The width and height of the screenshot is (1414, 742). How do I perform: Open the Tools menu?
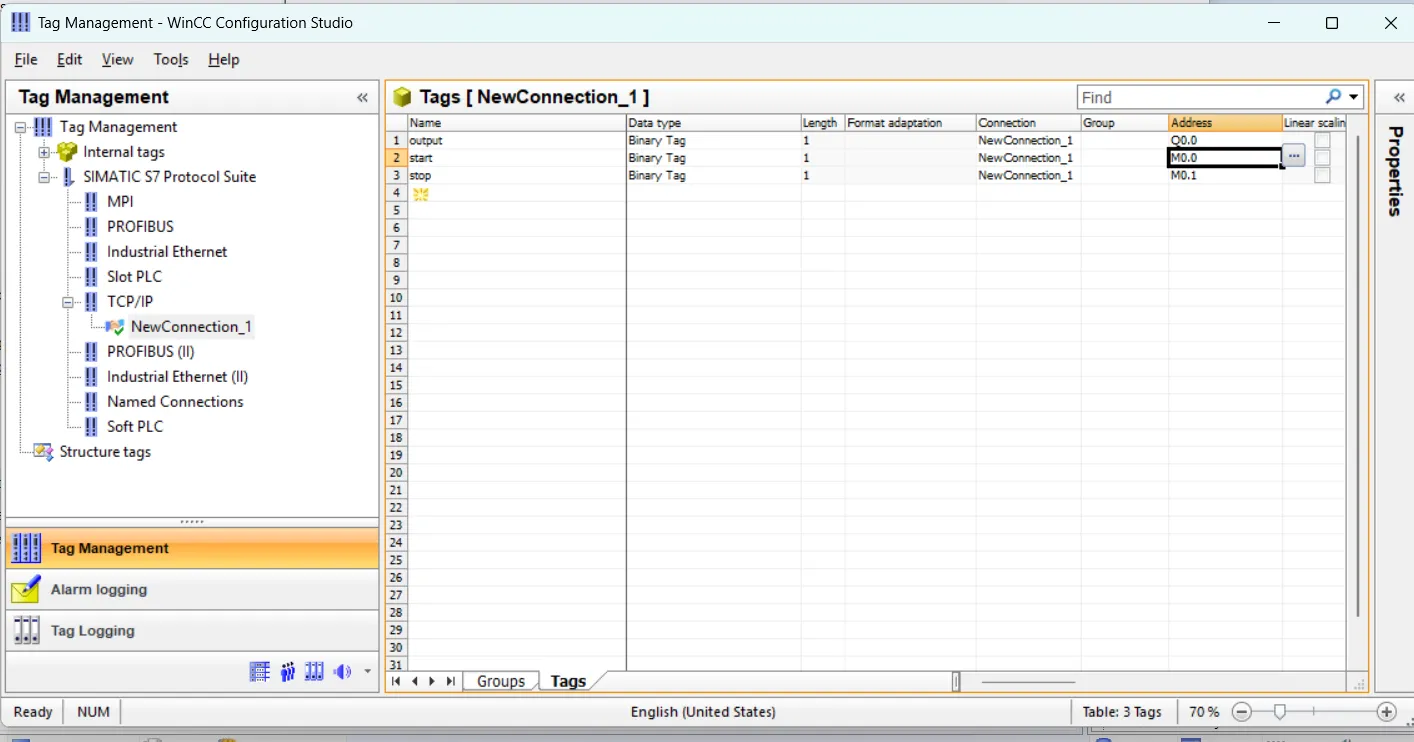pyautogui.click(x=171, y=60)
